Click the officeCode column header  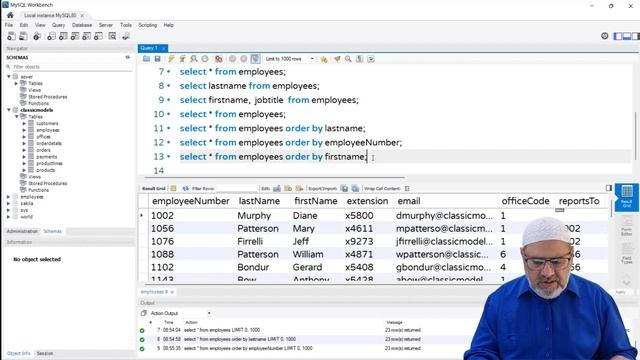tap(525, 201)
